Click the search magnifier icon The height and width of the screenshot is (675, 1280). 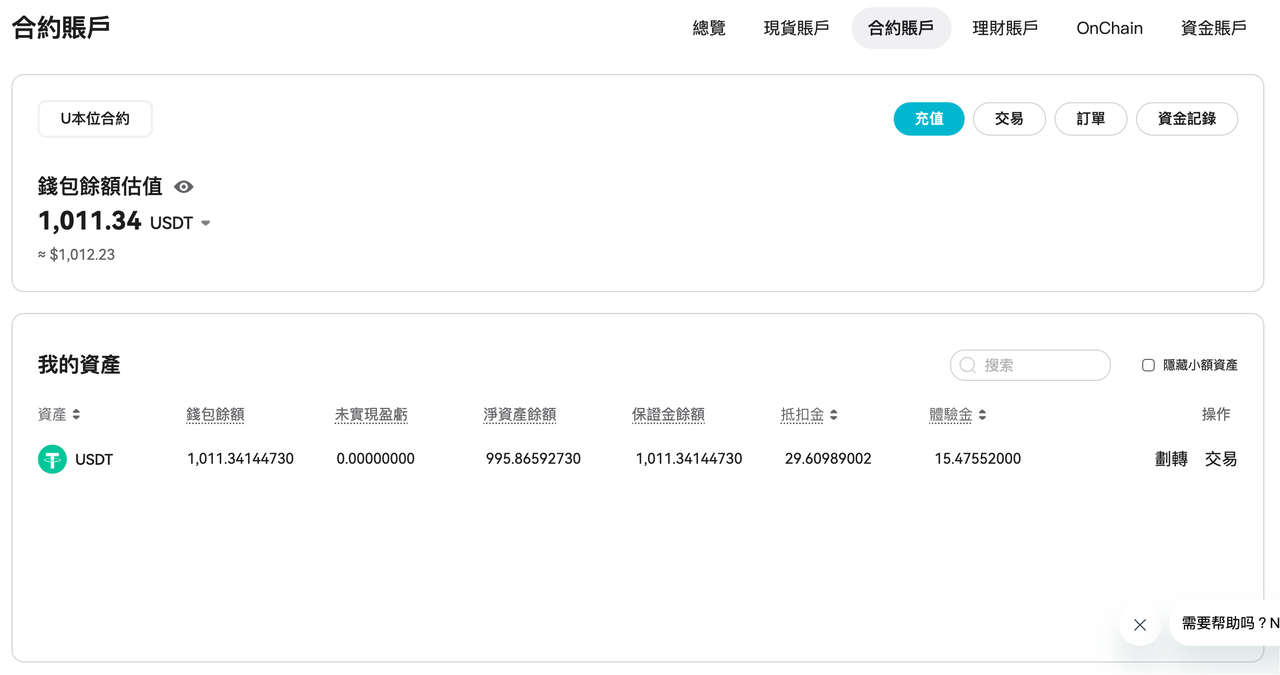pyautogui.click(x=967, y=365)
